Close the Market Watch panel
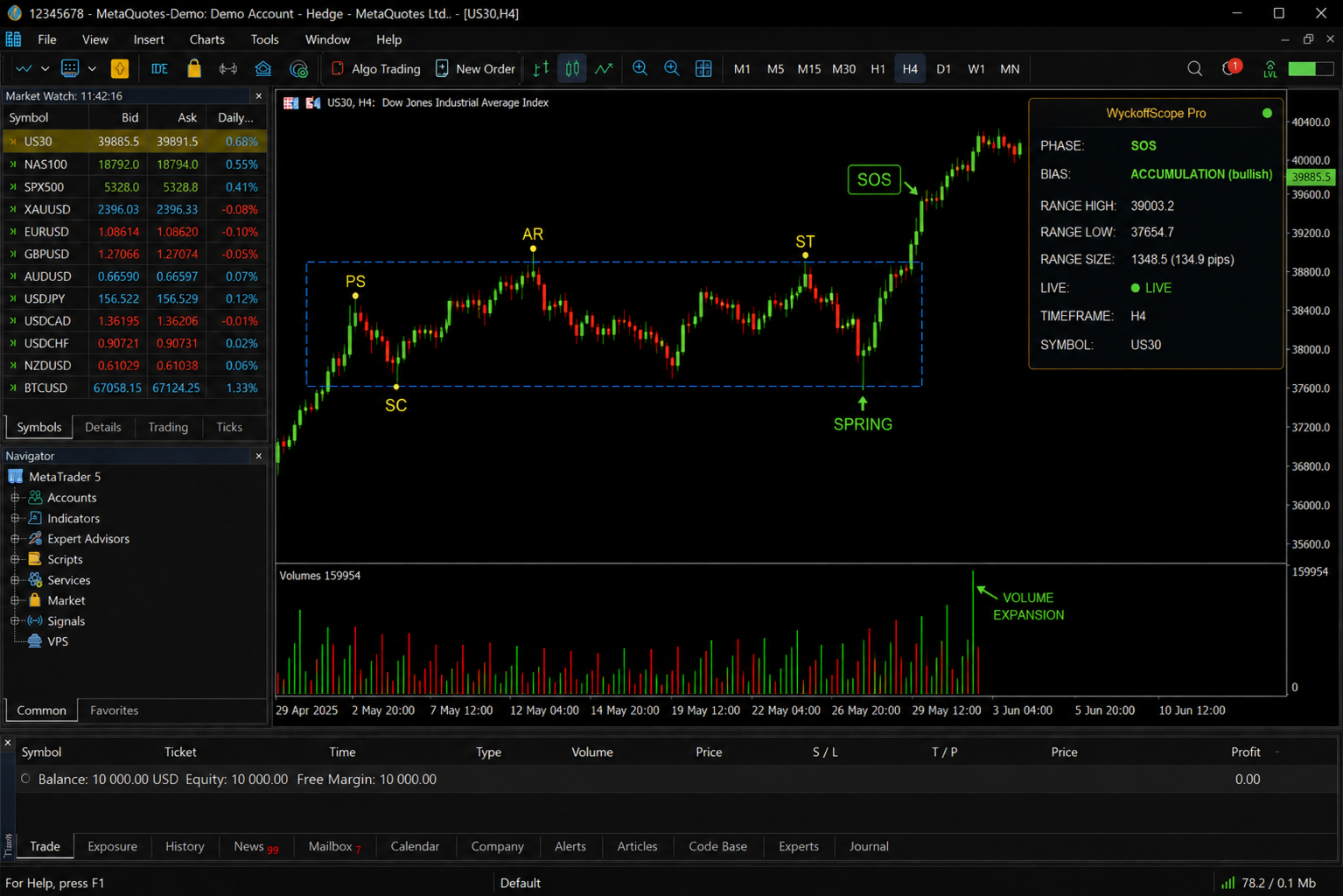 click(x=258, y=96)
